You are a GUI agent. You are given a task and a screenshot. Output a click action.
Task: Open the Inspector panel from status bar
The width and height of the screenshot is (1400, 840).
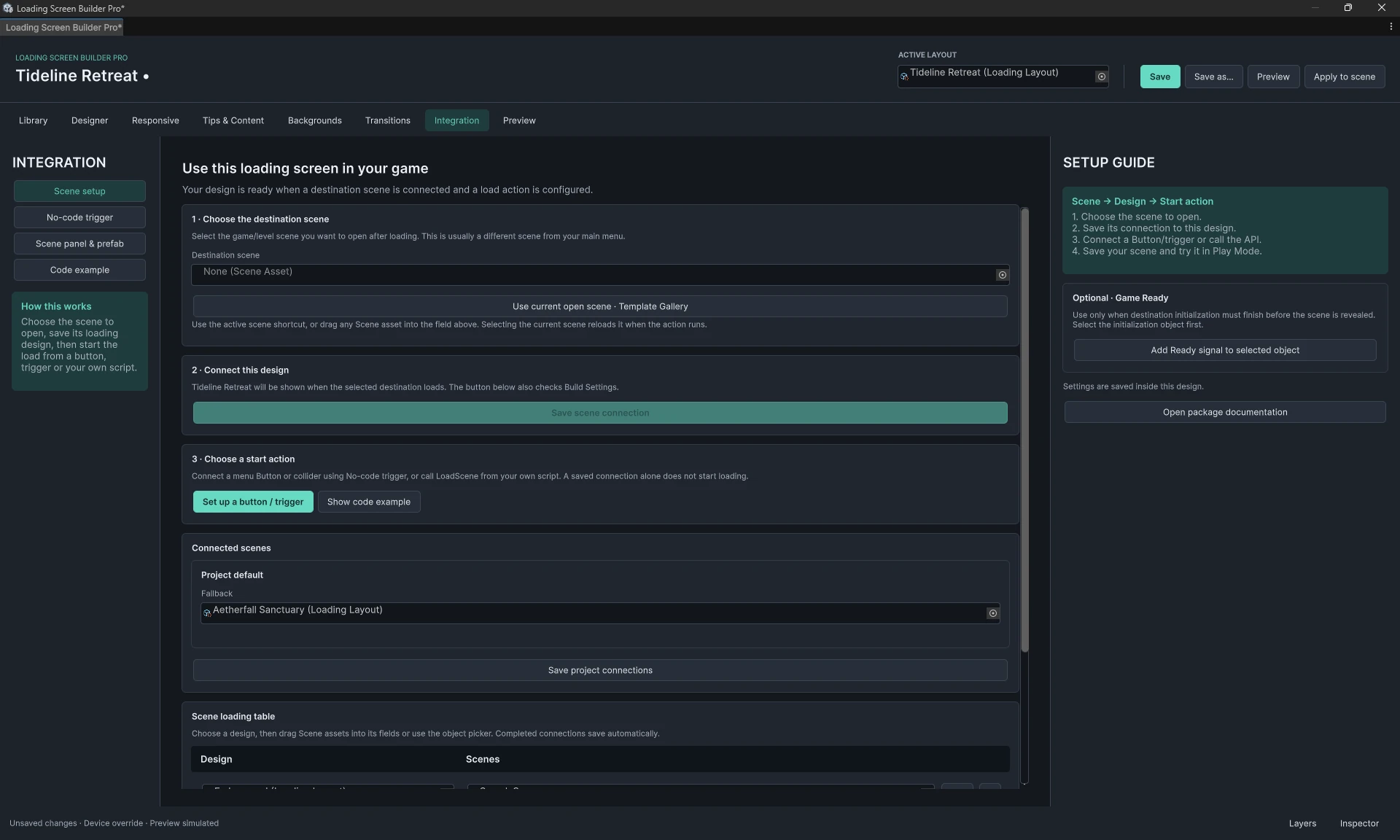click(x=1359, y=823)
